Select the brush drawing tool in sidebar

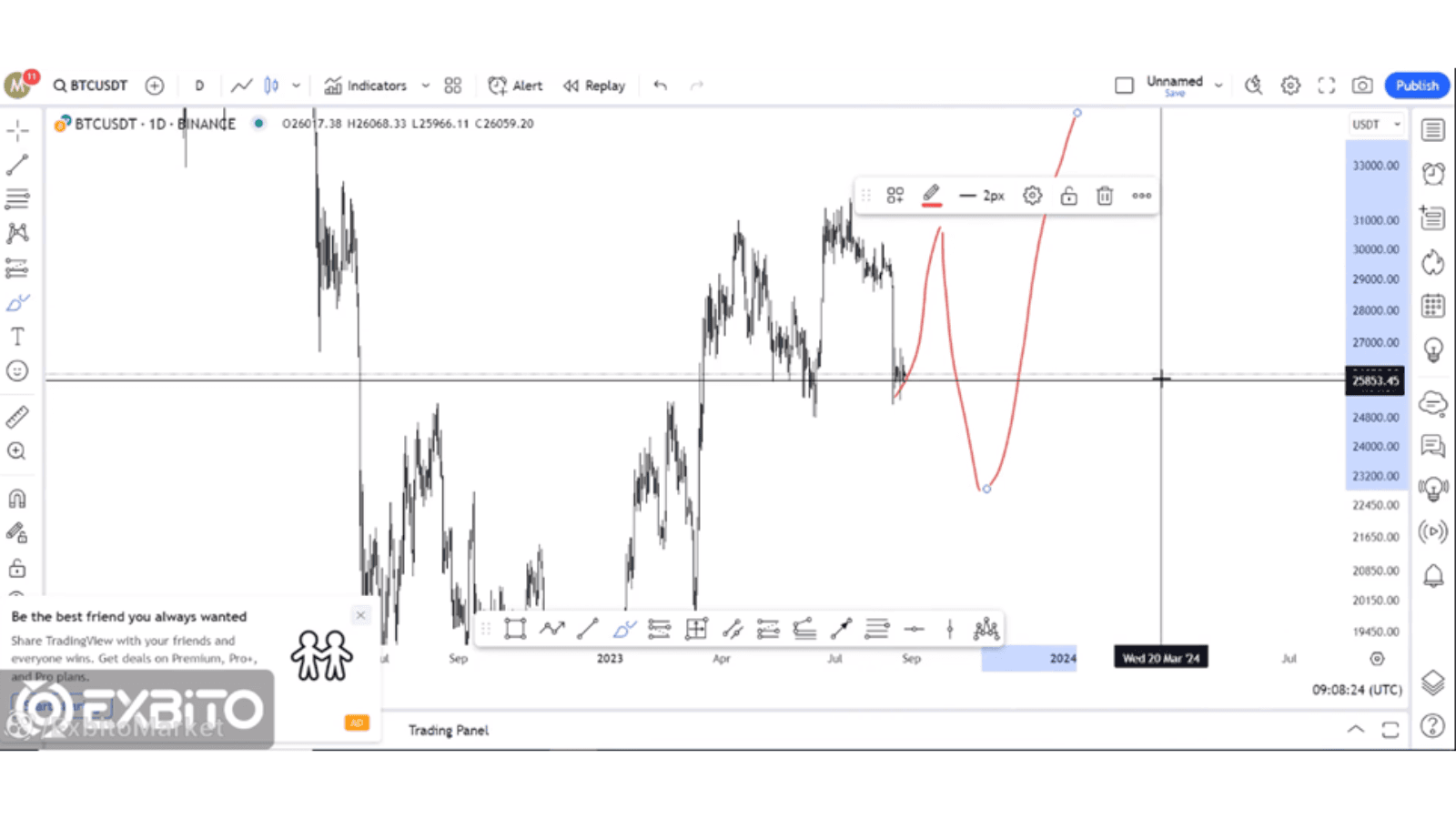[17, 302]
